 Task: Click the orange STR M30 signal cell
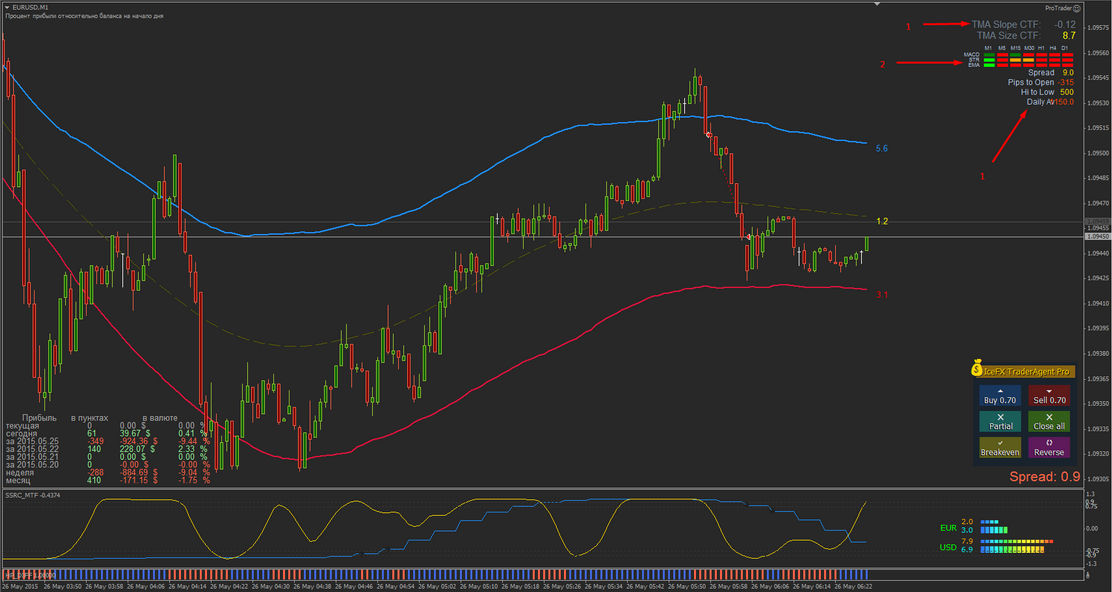(1028, 60)
